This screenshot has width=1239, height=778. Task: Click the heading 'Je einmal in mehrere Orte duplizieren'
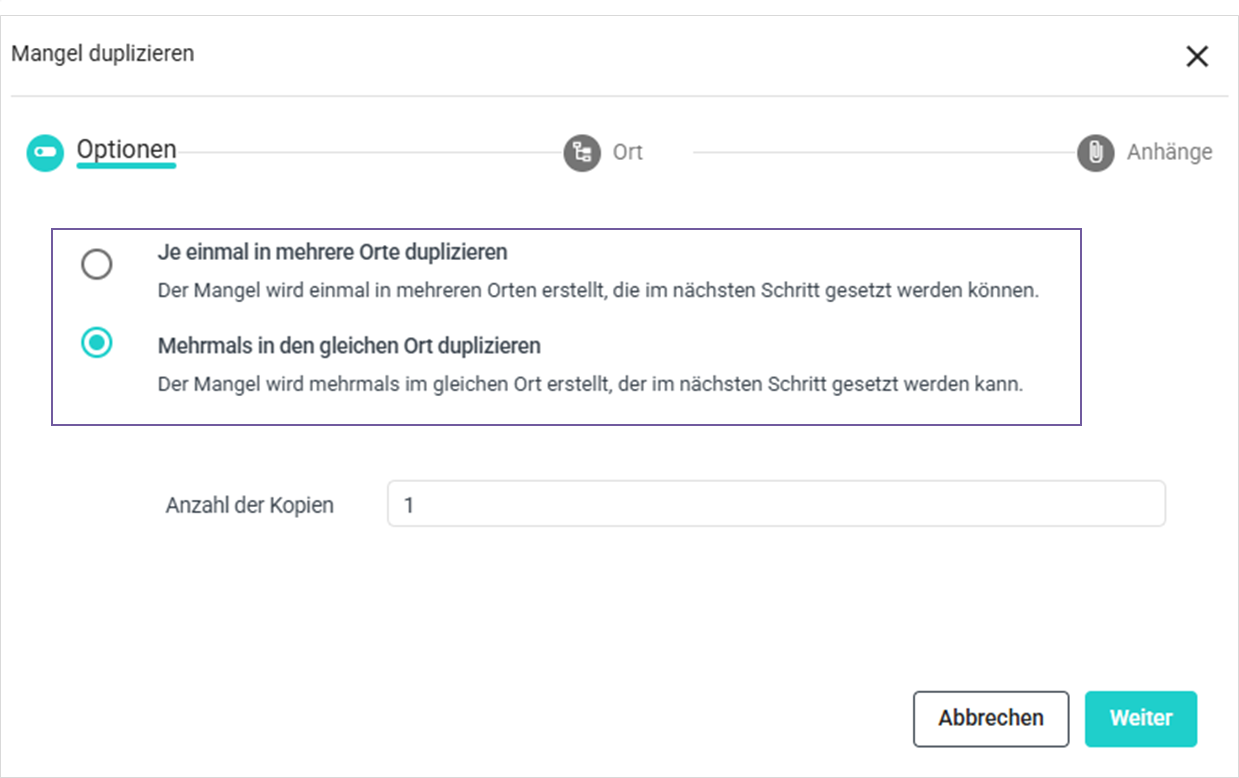(332, 252)
